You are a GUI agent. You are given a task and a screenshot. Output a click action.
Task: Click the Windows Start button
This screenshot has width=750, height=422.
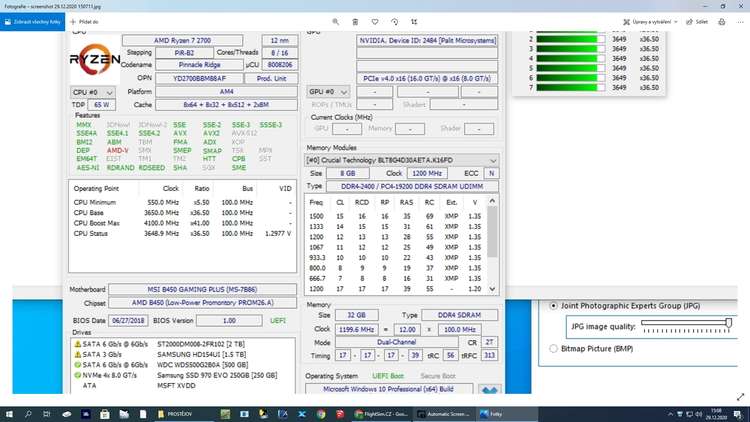9,413
